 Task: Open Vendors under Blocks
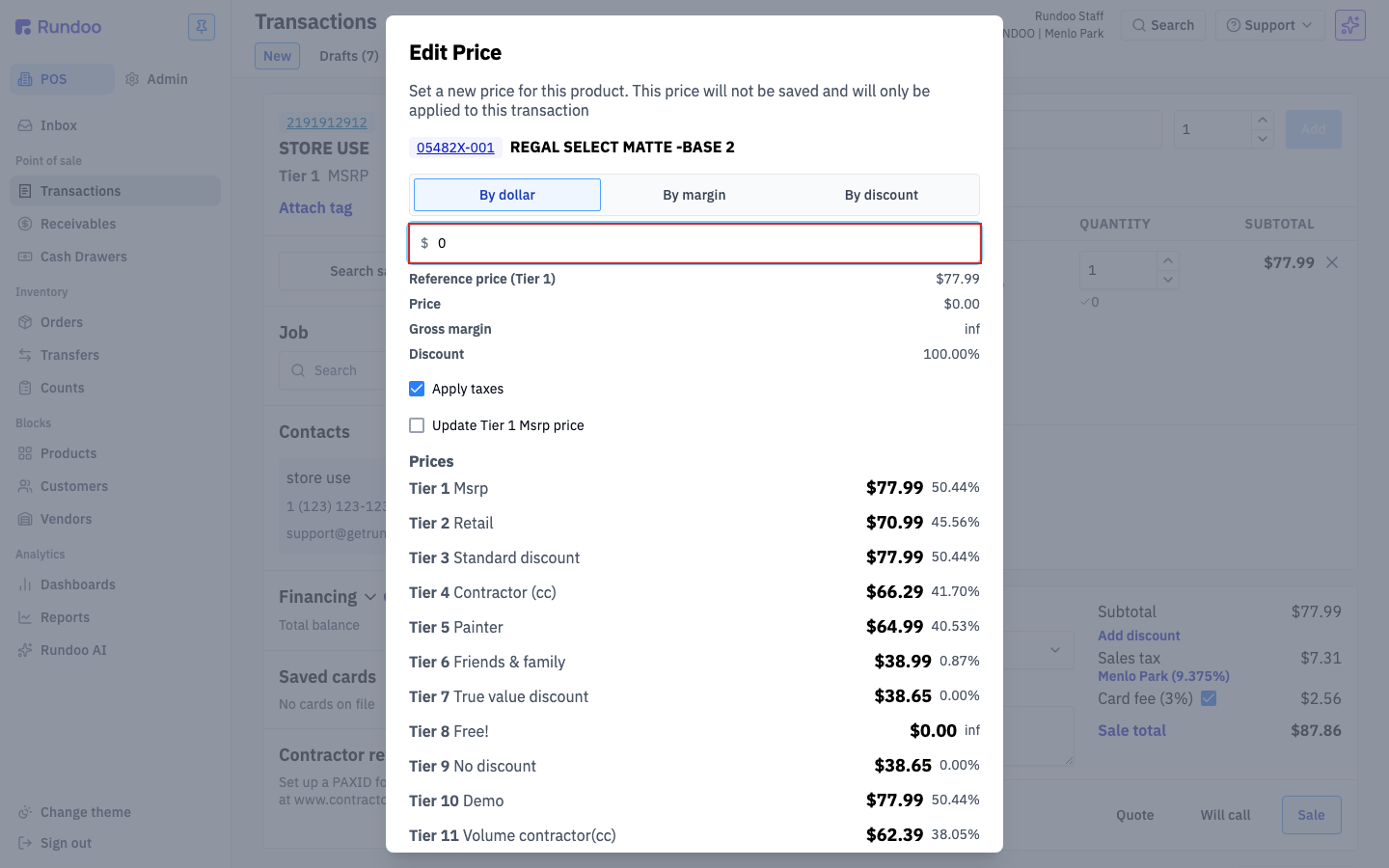[x=116, y=519]
